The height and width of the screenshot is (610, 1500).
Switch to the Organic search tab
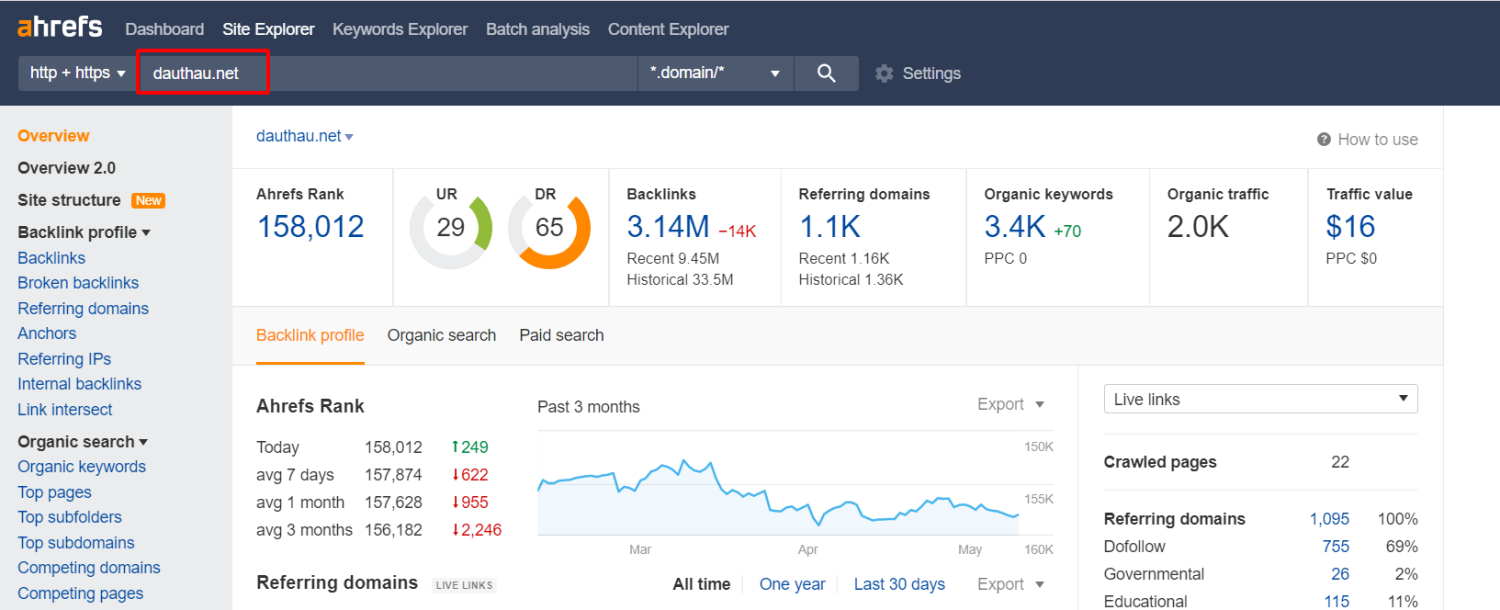coord(442,335)
